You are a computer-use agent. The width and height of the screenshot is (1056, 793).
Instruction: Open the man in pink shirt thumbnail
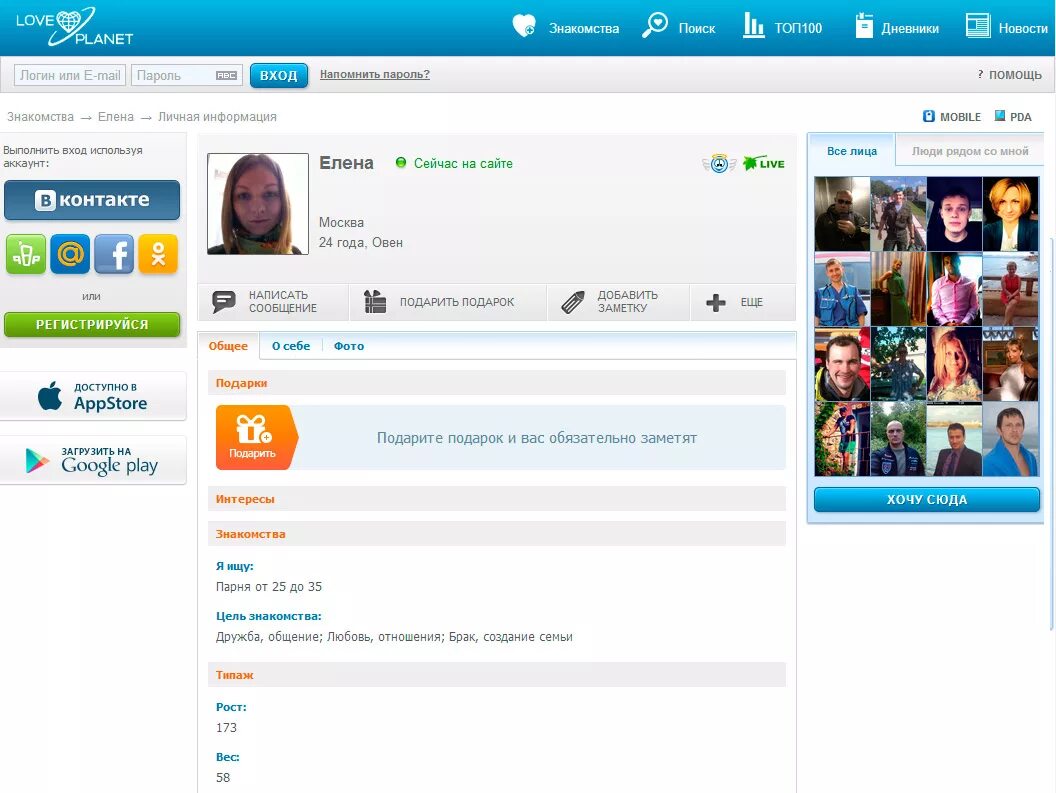pos(954,289)
